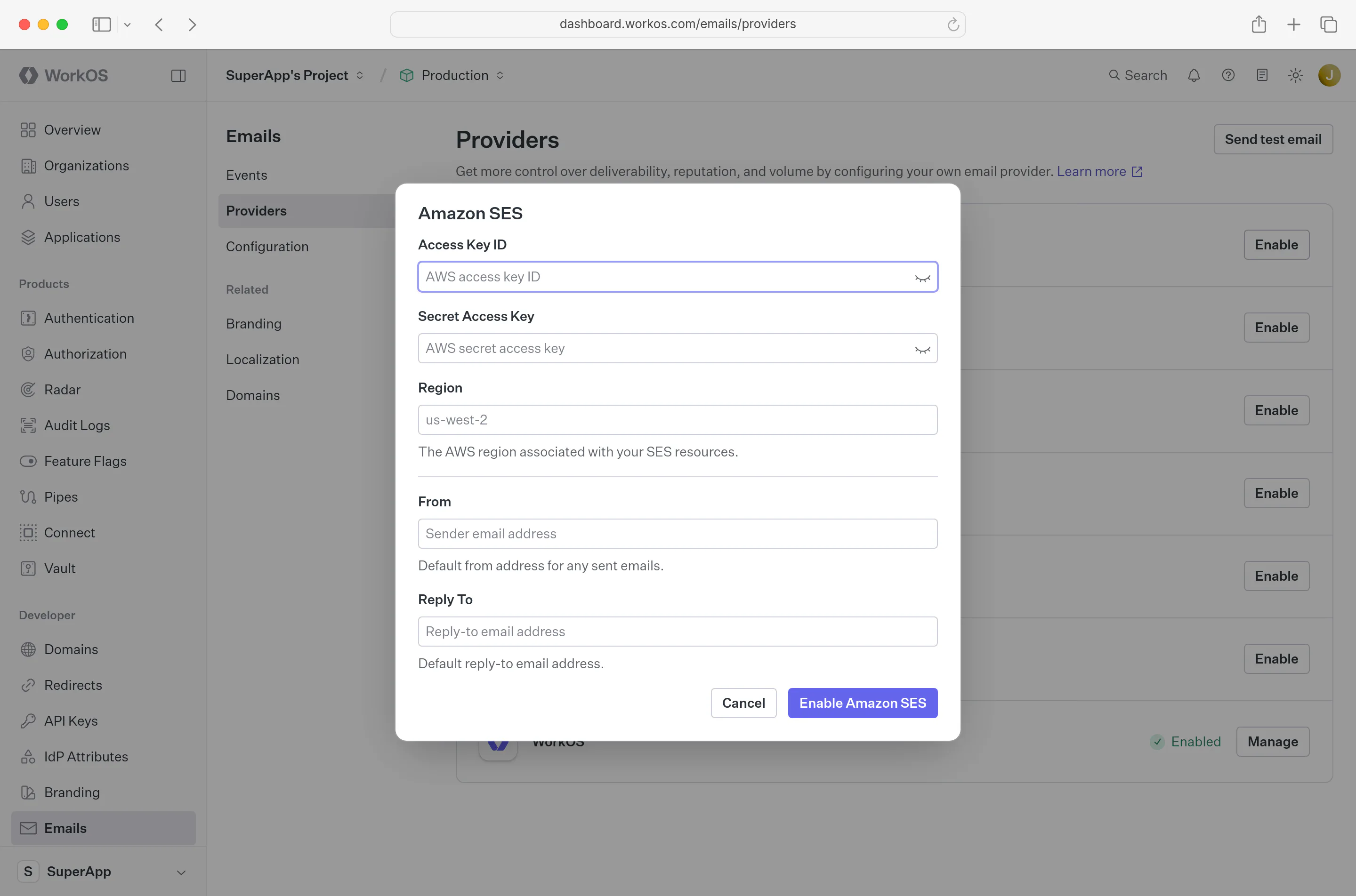Click Safari share icon
This screenshot has width=1356, height=896.
pos(1259,24)
